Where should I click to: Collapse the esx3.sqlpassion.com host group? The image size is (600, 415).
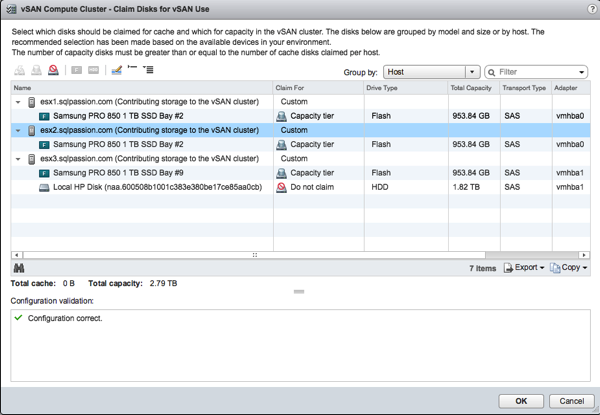(x=18, y=158)
